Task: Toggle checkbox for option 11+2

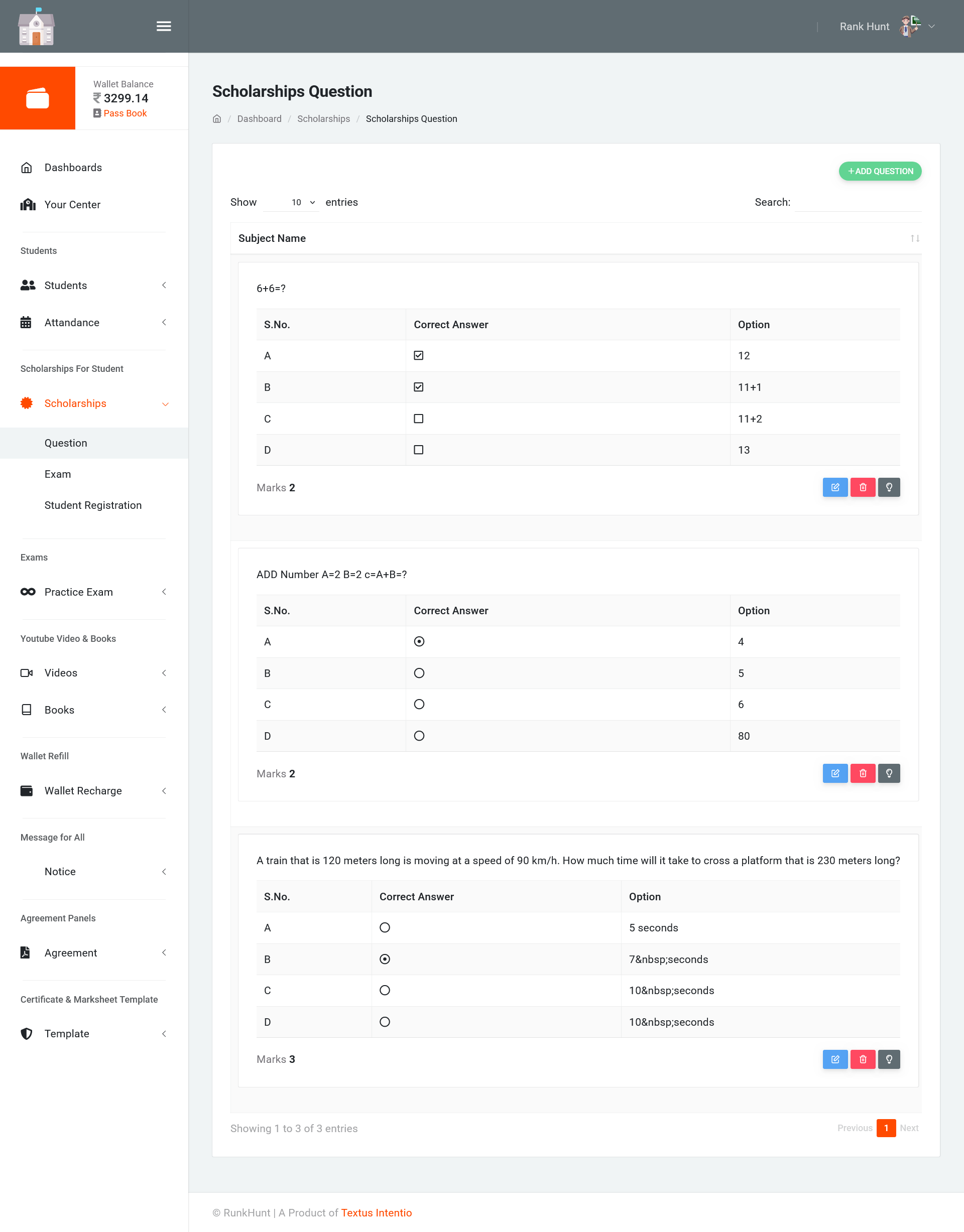Action: click(418, 419)
